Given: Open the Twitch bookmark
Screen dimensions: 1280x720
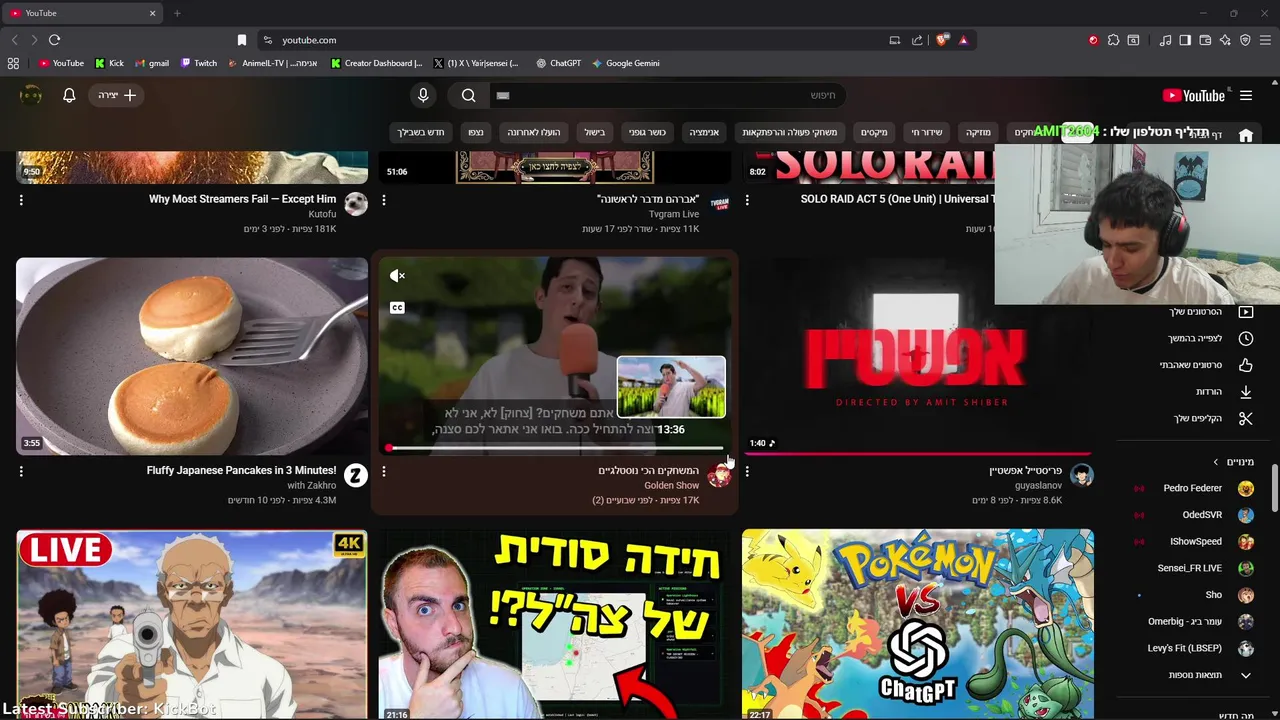Looking at the screenshot, I should [x=199, y=63].
